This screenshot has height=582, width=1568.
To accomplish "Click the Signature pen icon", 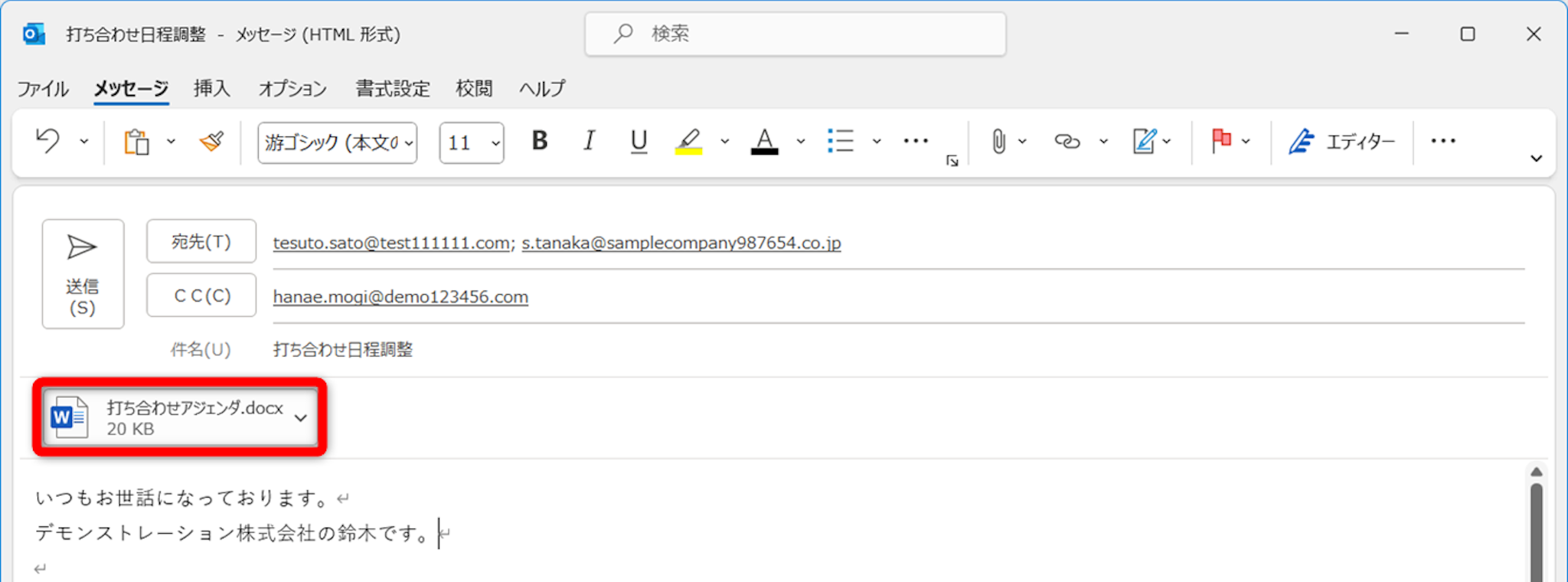I will tap(1144, 142).
